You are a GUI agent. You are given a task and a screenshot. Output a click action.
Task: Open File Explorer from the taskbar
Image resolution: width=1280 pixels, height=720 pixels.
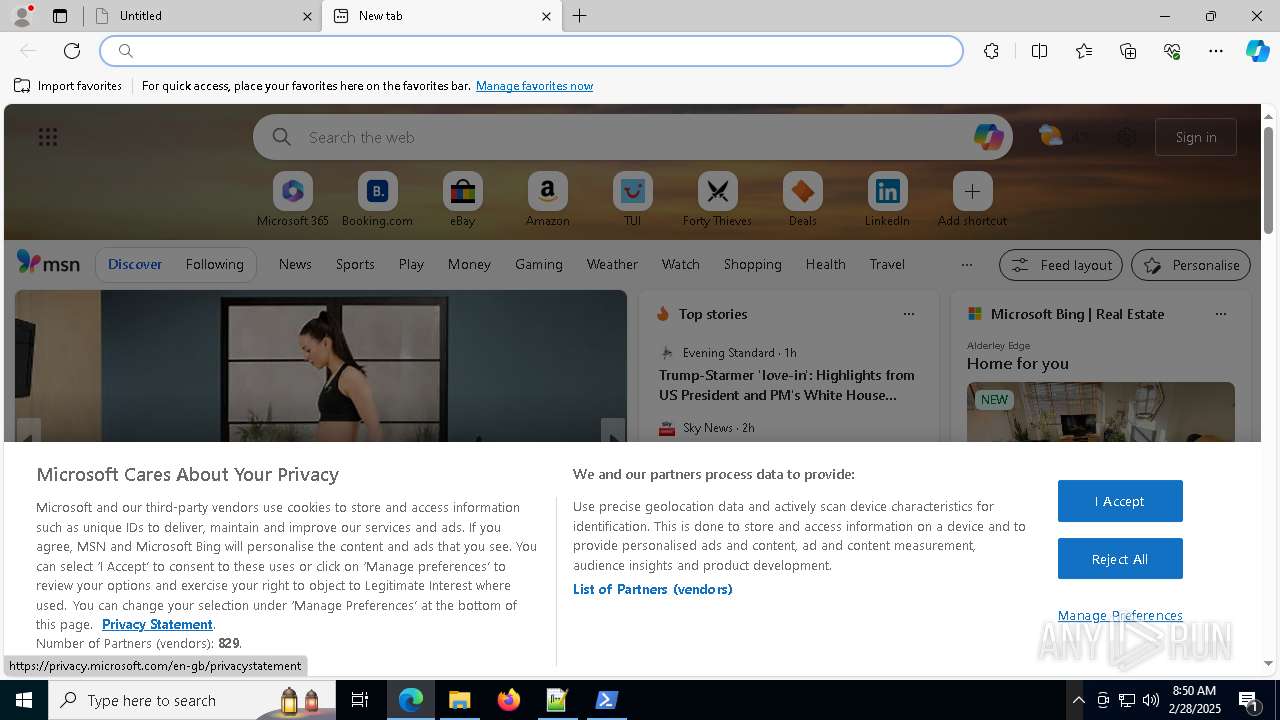tap(460, 700)
